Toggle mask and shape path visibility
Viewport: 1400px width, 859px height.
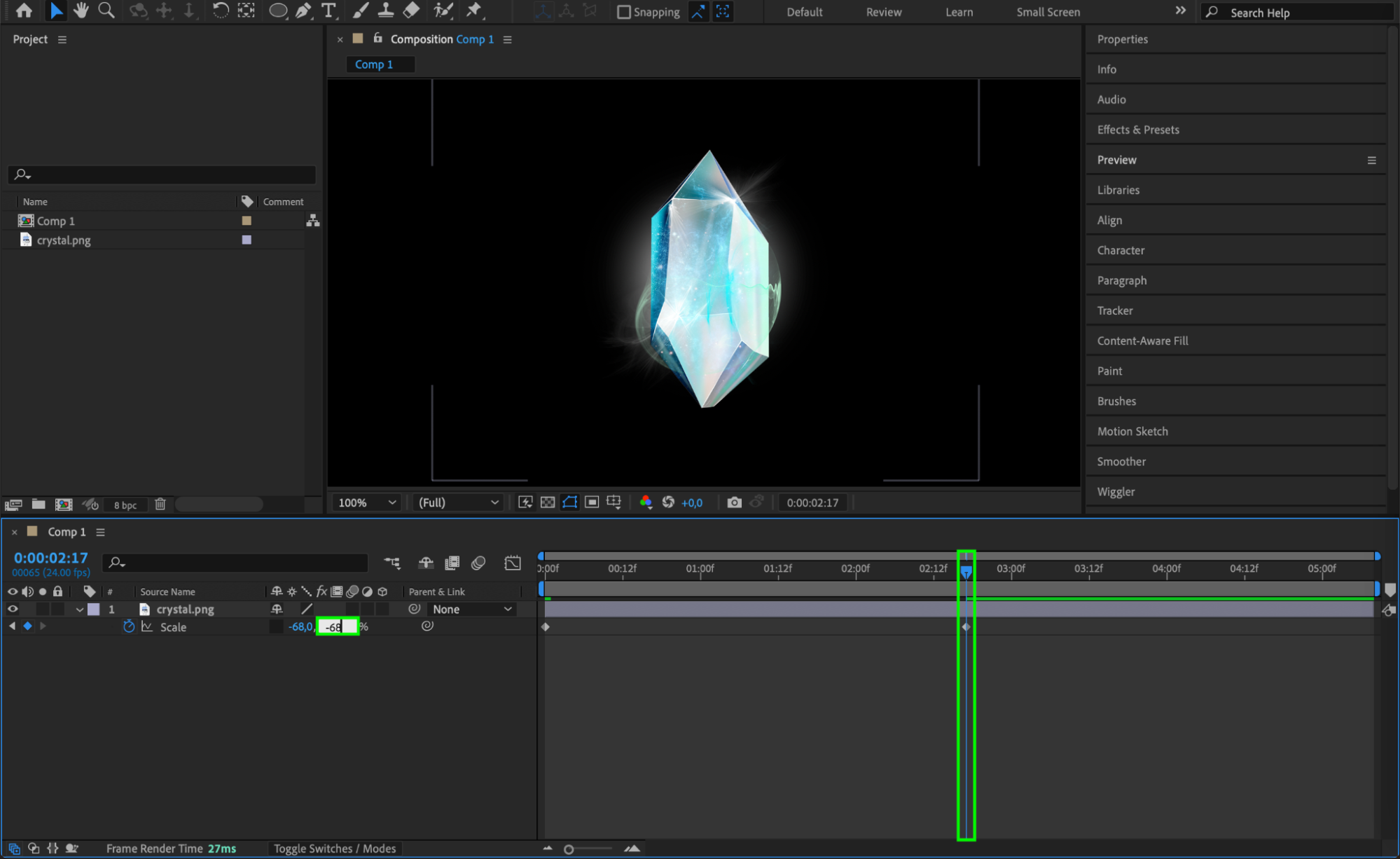click(570, 502)
